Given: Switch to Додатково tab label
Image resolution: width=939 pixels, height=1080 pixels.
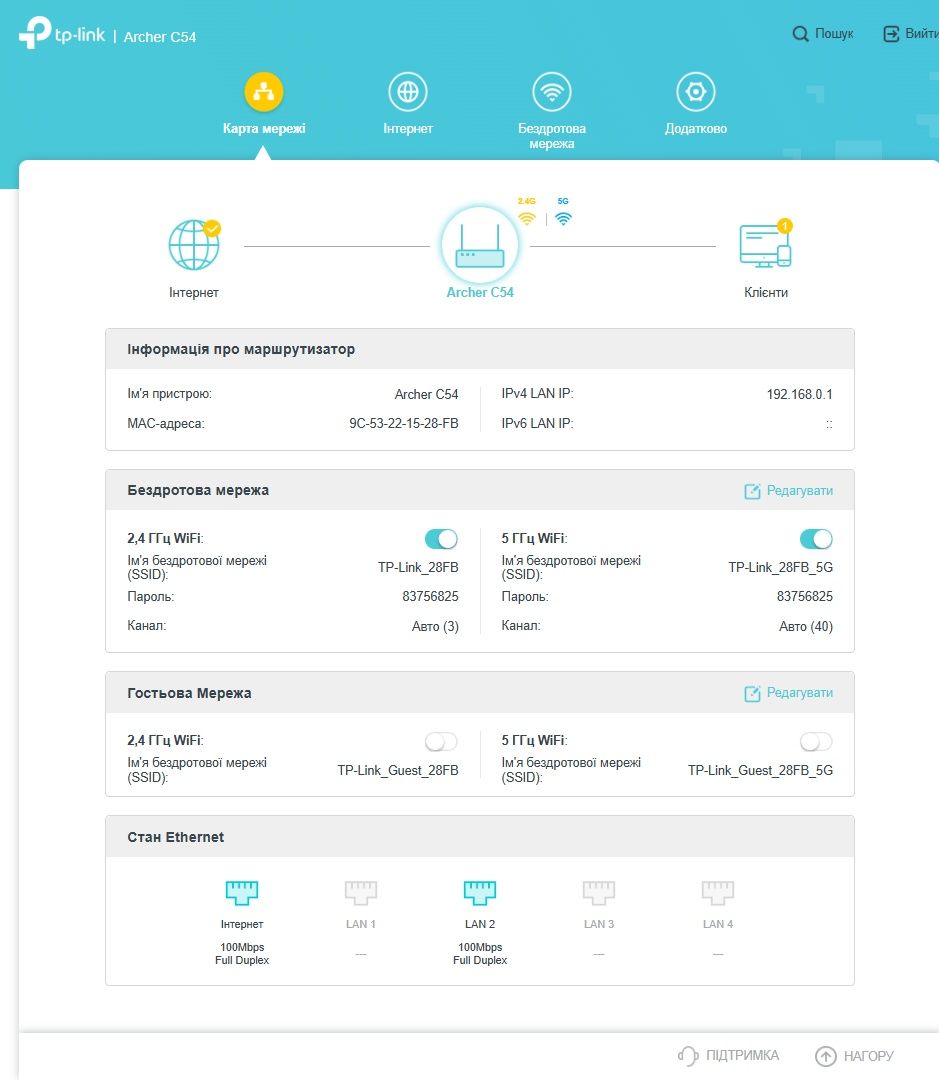Looking at the screenshot, I should click(x=696, y=129).
